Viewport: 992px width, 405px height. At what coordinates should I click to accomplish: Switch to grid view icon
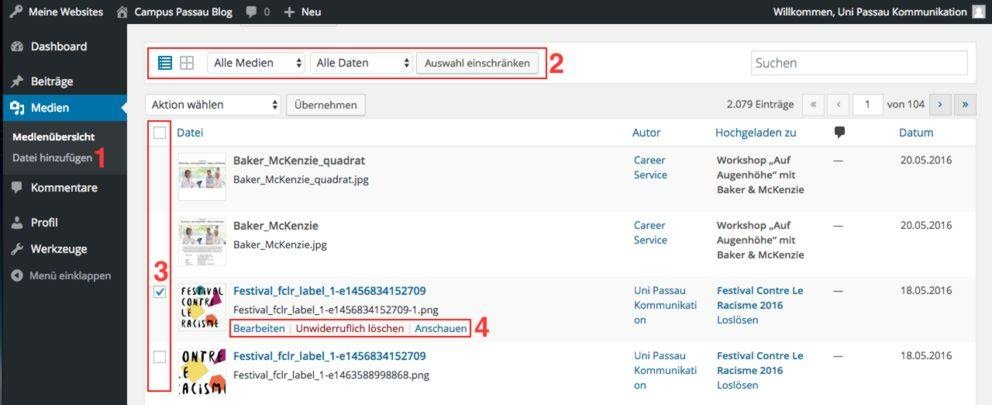click(x=187, y=63)
